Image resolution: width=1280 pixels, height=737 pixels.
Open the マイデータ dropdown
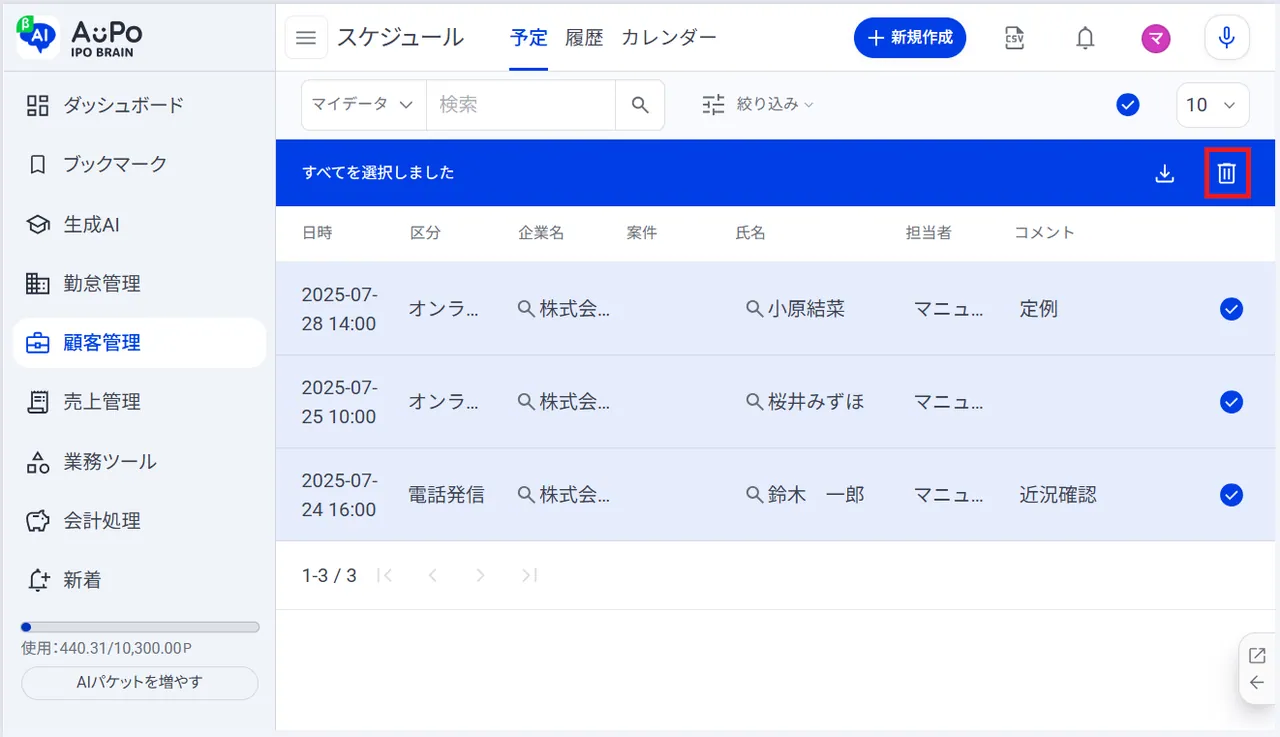pos(364,105)
